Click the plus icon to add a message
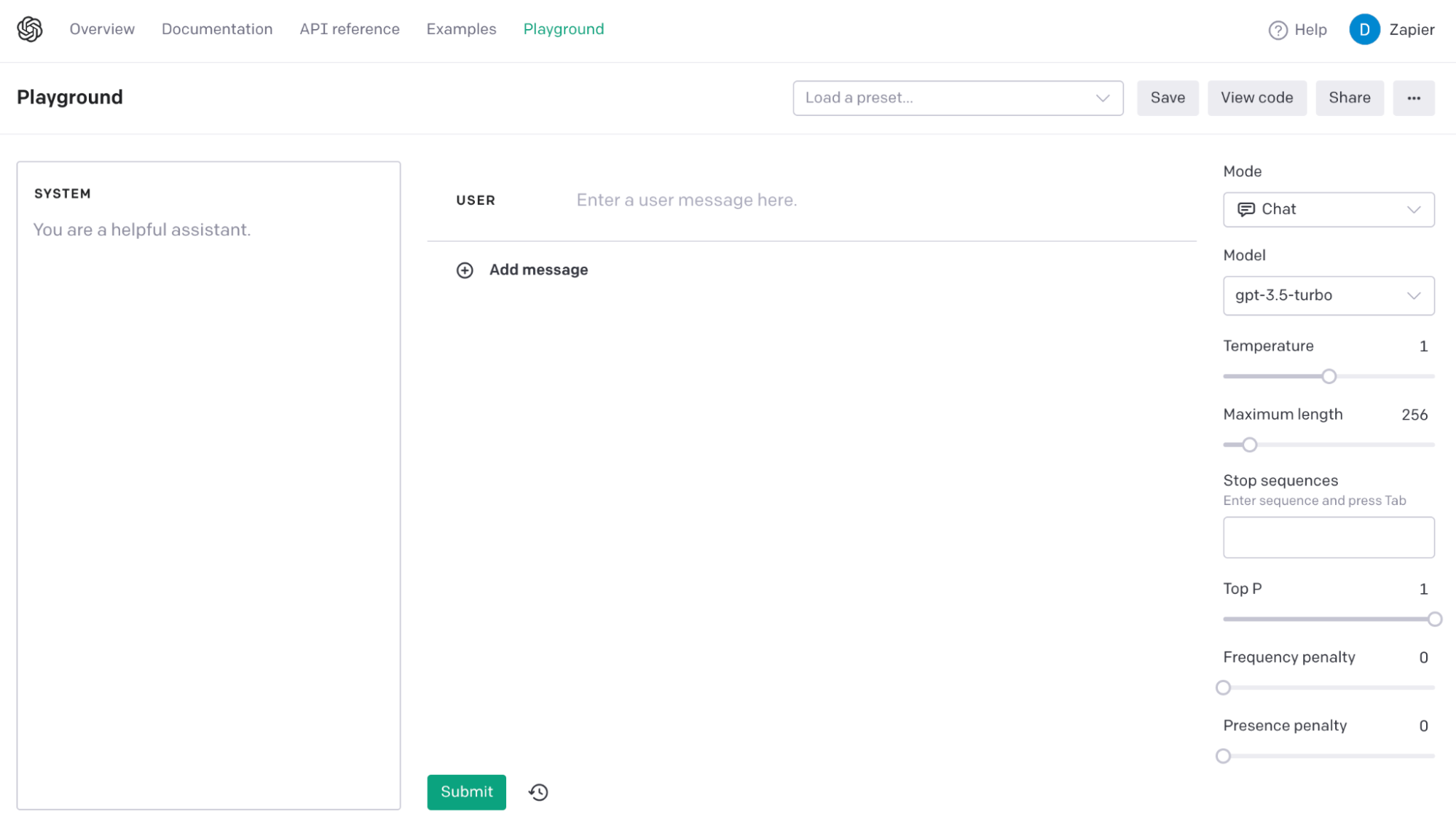The image size is (1456, 825). click(465, 270)
